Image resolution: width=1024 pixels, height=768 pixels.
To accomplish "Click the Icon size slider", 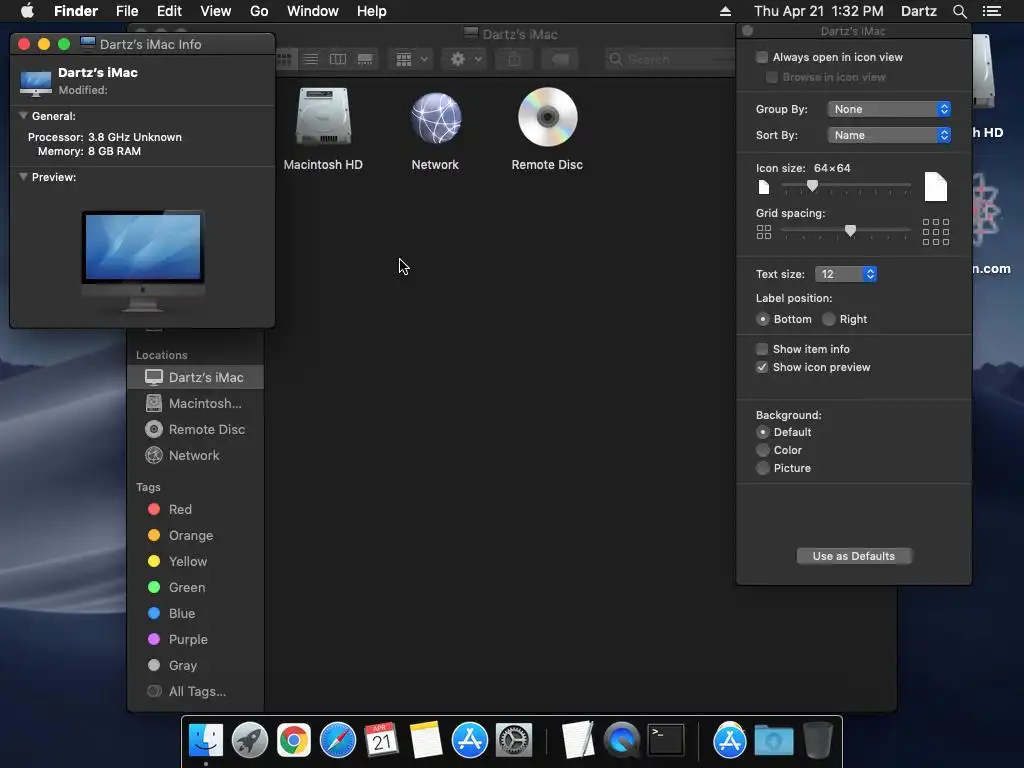I will pyautogui.click(x=846, y=186).
